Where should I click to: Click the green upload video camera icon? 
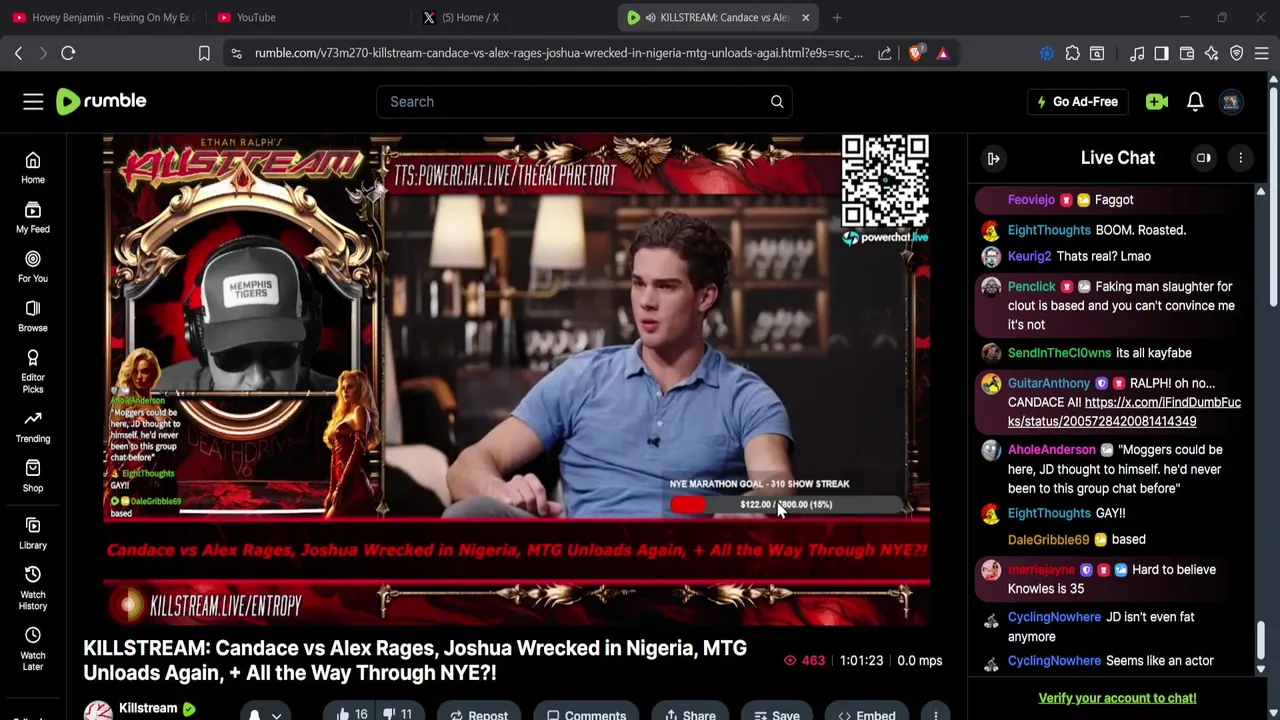[x=1157, y=101]
